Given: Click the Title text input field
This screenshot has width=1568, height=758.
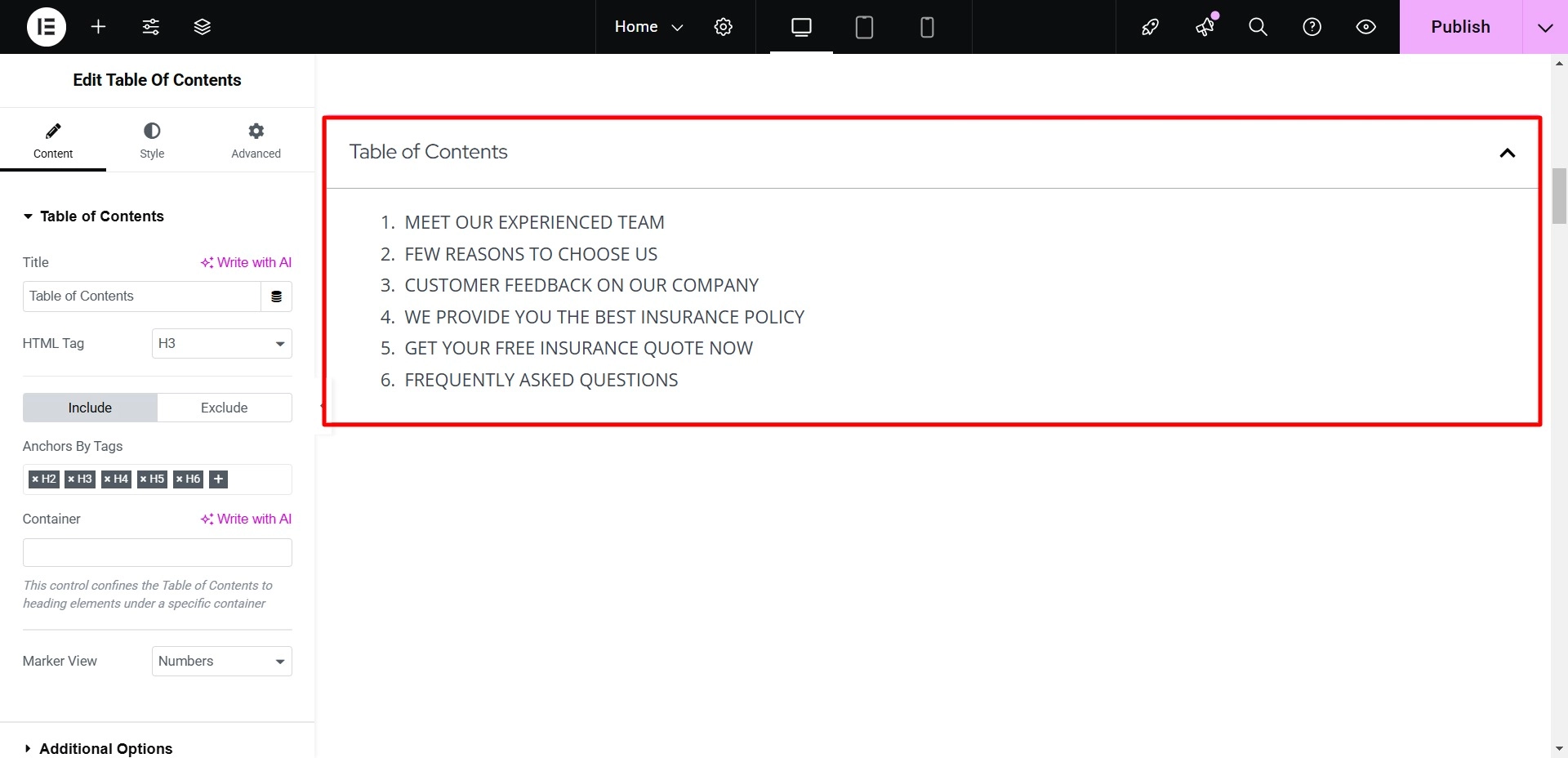Looking at the screenshot, I should tap(142, 297).
